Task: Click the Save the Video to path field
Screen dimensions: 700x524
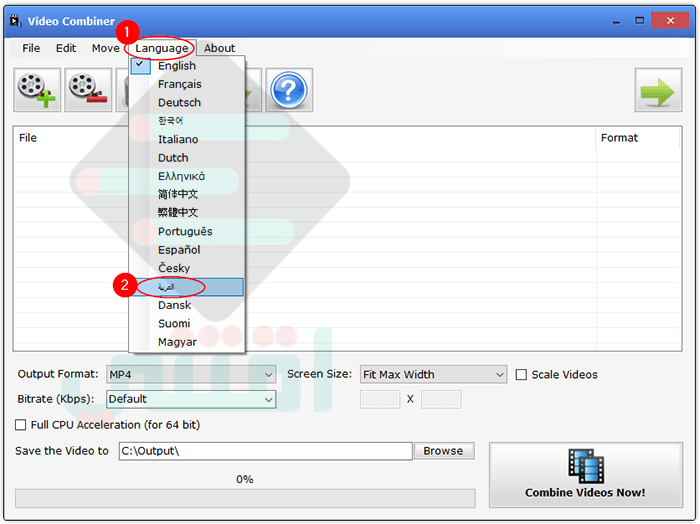Action: (265, 451)
